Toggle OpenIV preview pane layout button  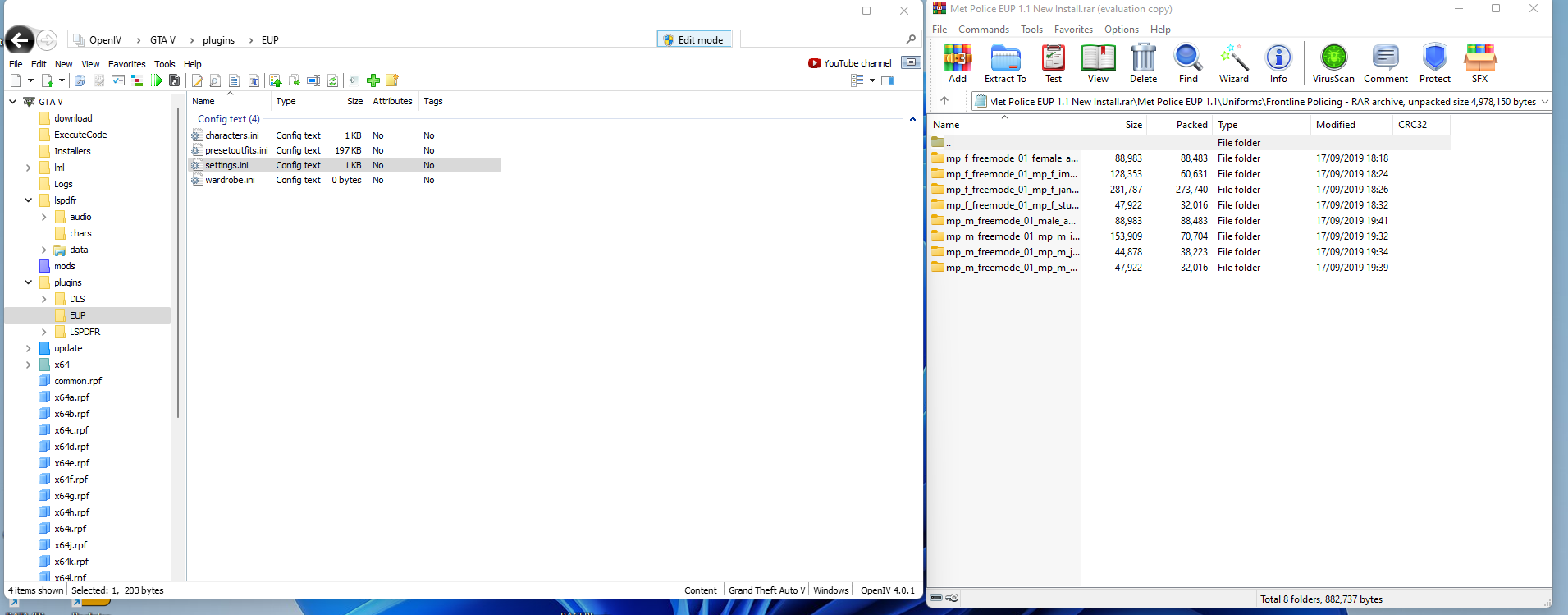pos(888,80)
